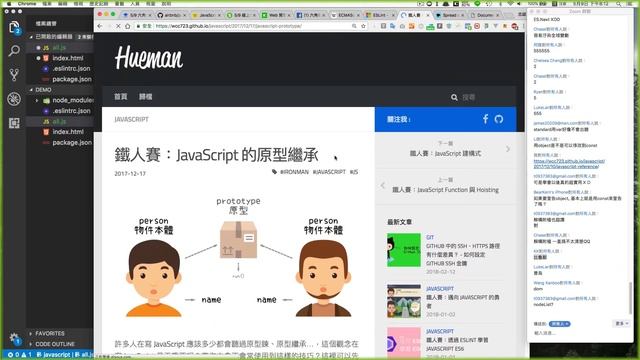Open index.html in the open editors list
640x360 pixels.
point(61,58)
